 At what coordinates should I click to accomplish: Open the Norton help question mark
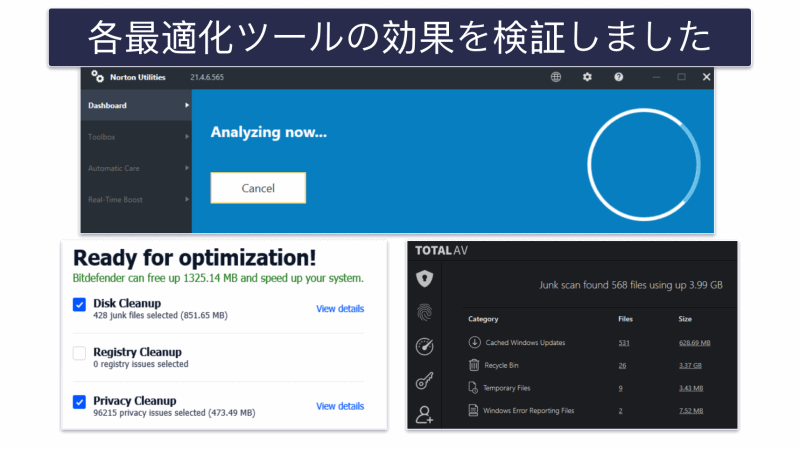pyautogui.click(x=618, y=77)
